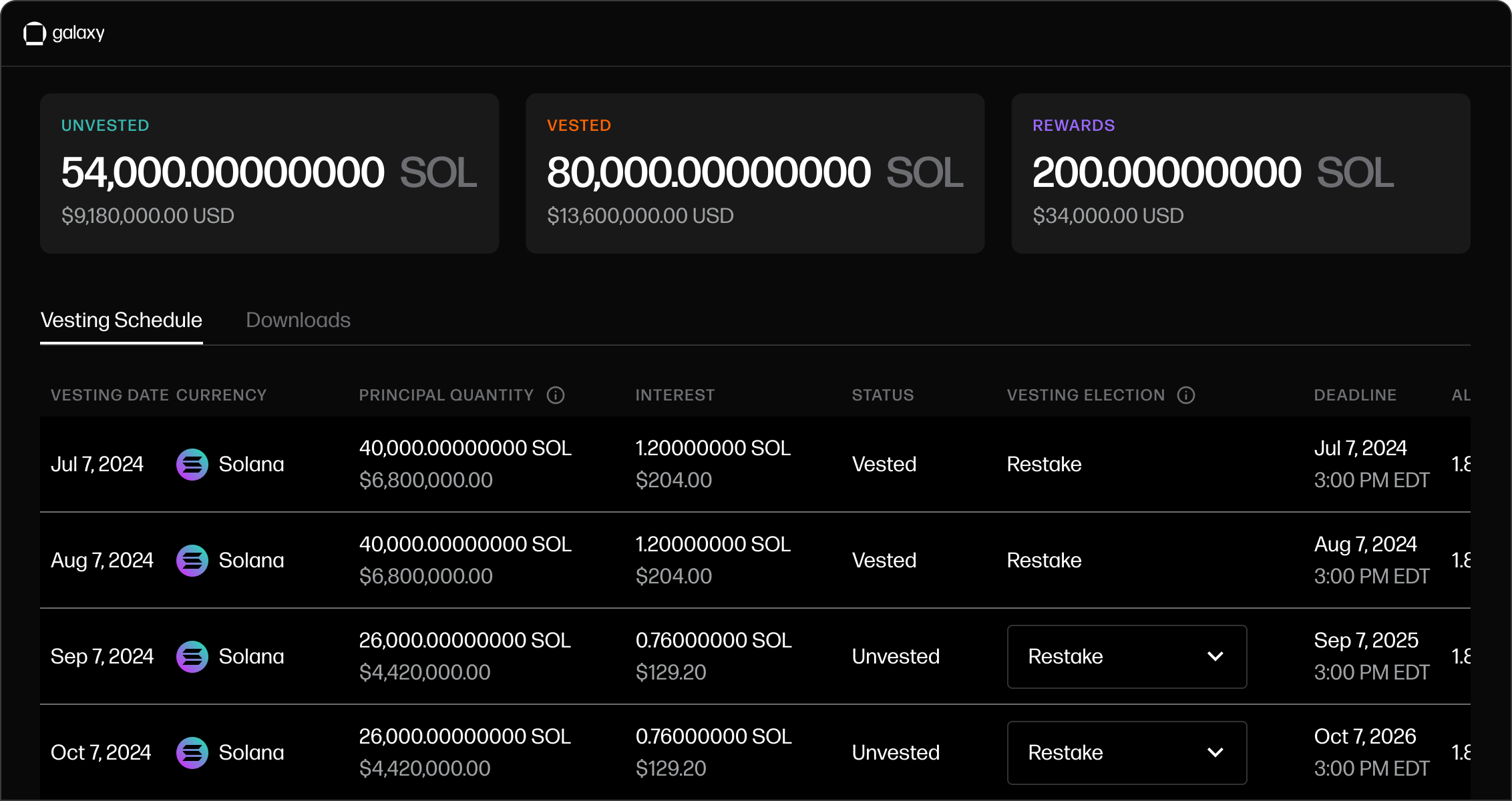Click 40,000.00000000 SOL in Aug 7, 2024 row

465,544
